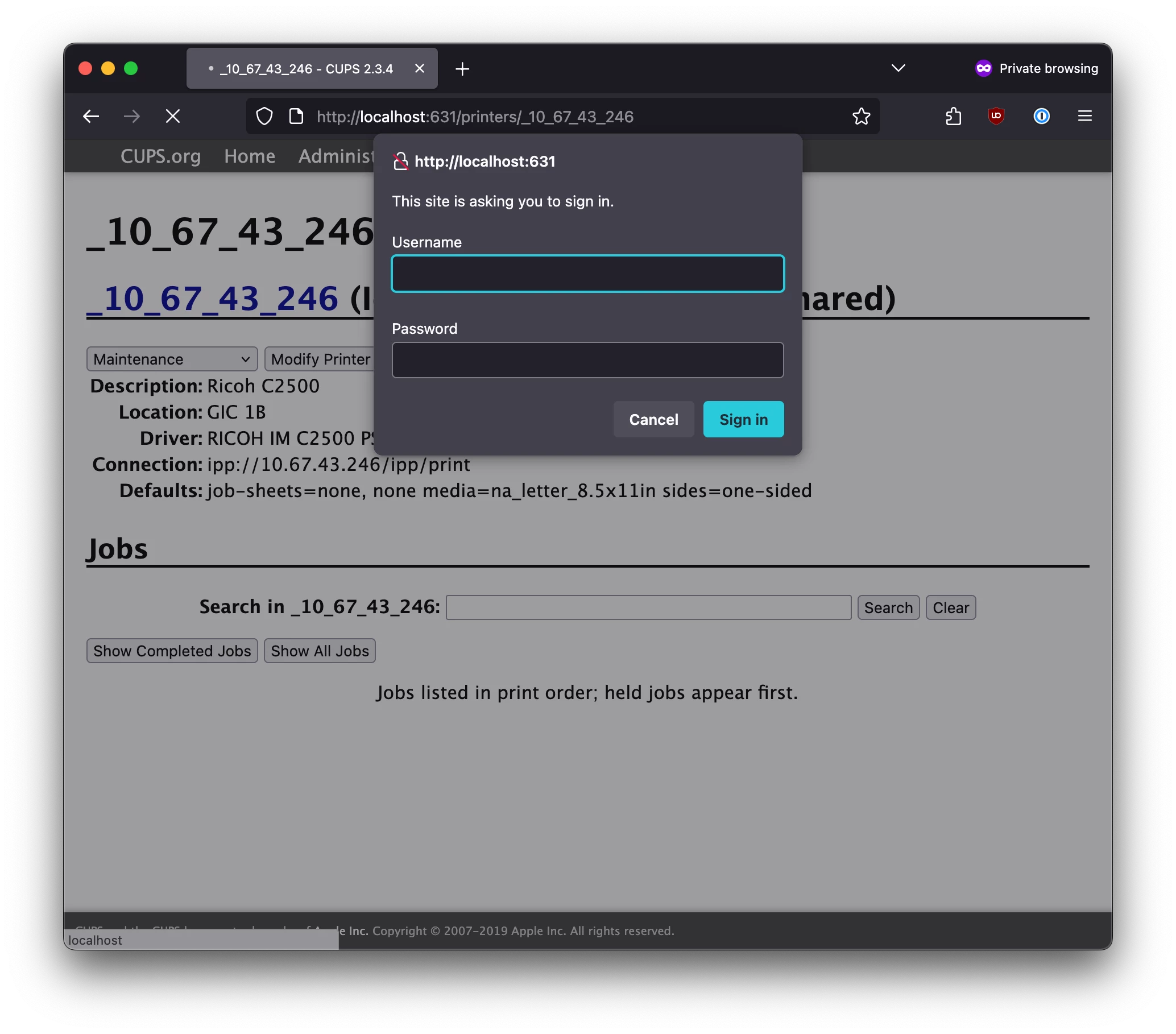The height and width of the screenshot is (1034, 1176).
Task: Stop loading the page with X icon
Action: coord(173,116)
